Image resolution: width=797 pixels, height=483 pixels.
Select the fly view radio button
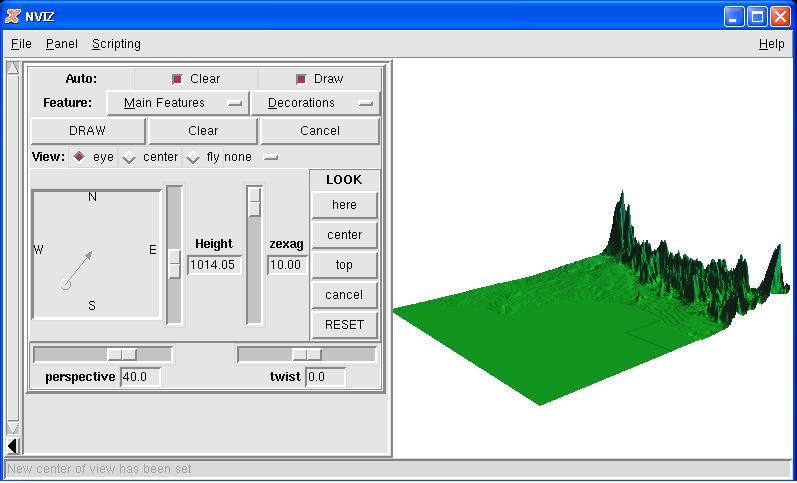pos(192,158)
